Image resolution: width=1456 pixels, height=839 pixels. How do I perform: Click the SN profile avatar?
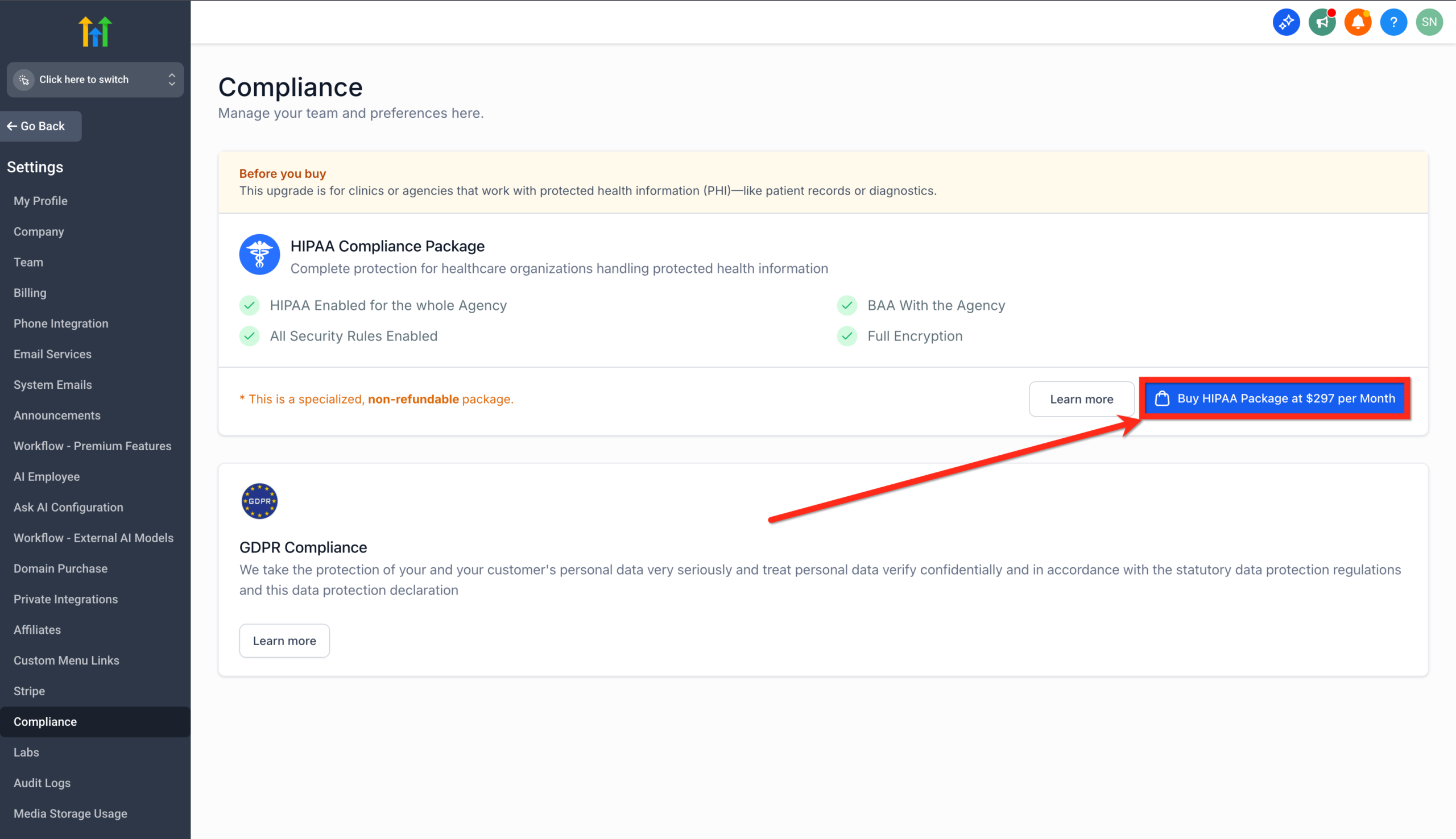pos(1429,22)
